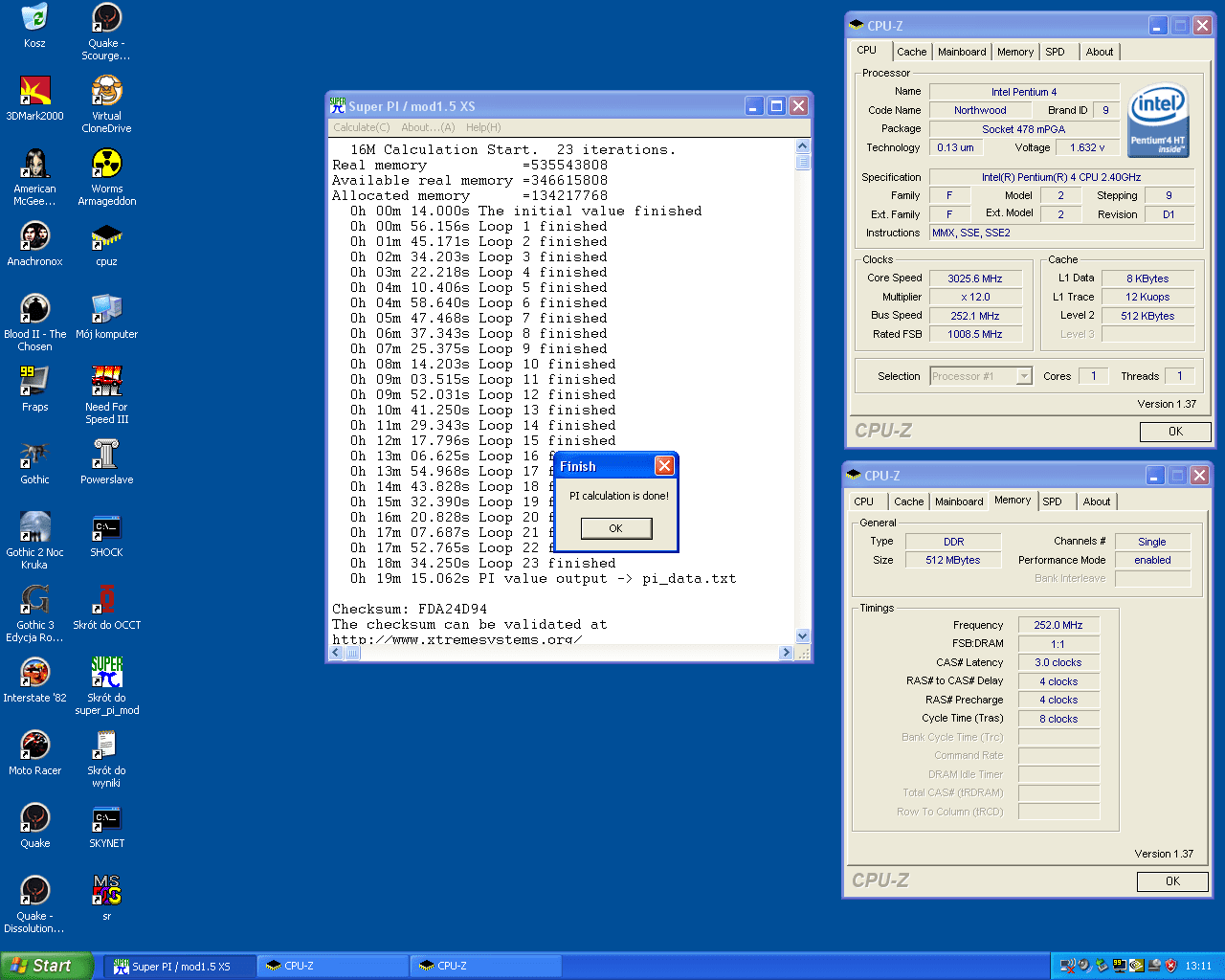
Task: Close the Finish dialog with X
Action: 664,465
